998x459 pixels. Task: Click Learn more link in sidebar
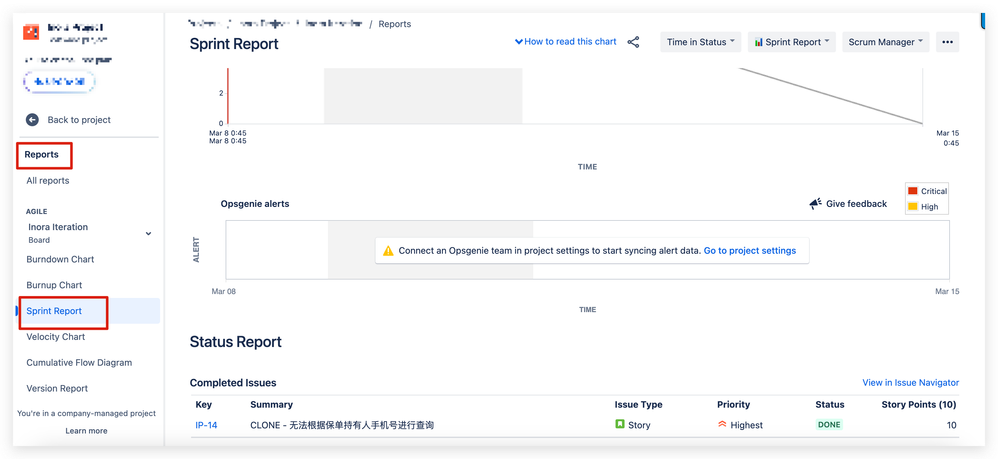point(86,431)
